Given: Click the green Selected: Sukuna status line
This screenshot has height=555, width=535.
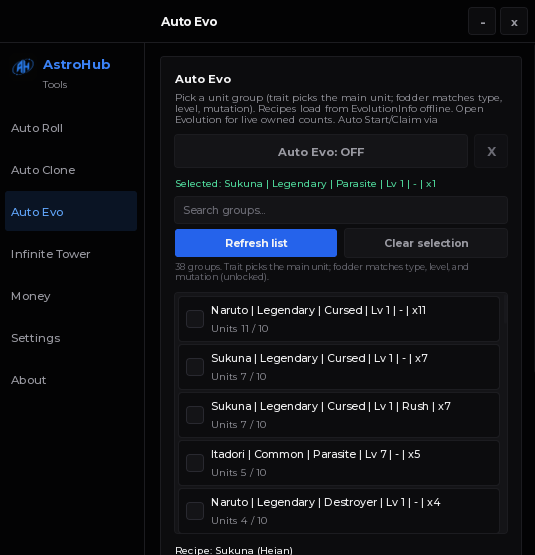Looking at the screenshot, I should coord(306,184).
